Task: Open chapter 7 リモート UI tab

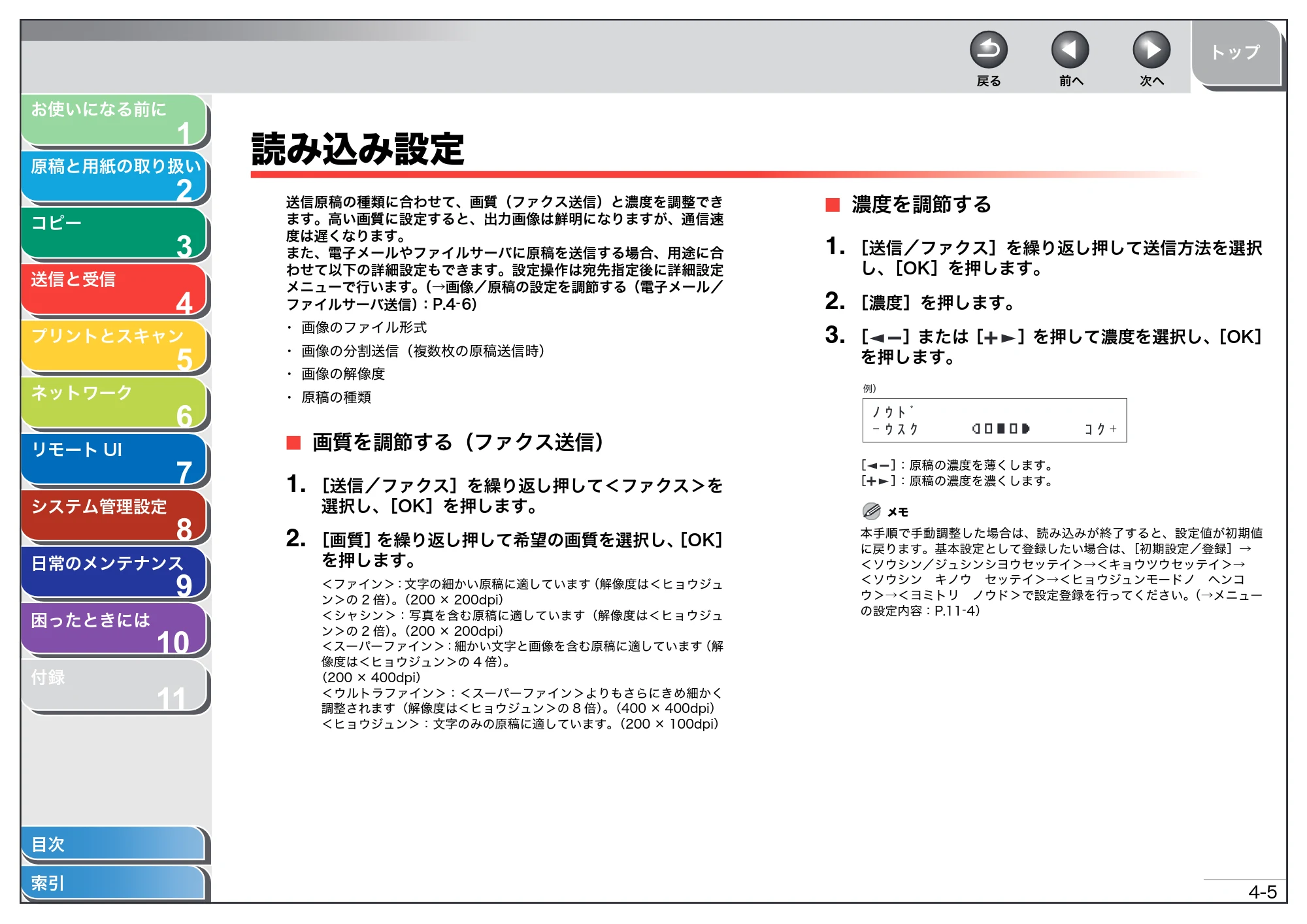Action: (x=114, y=461)
